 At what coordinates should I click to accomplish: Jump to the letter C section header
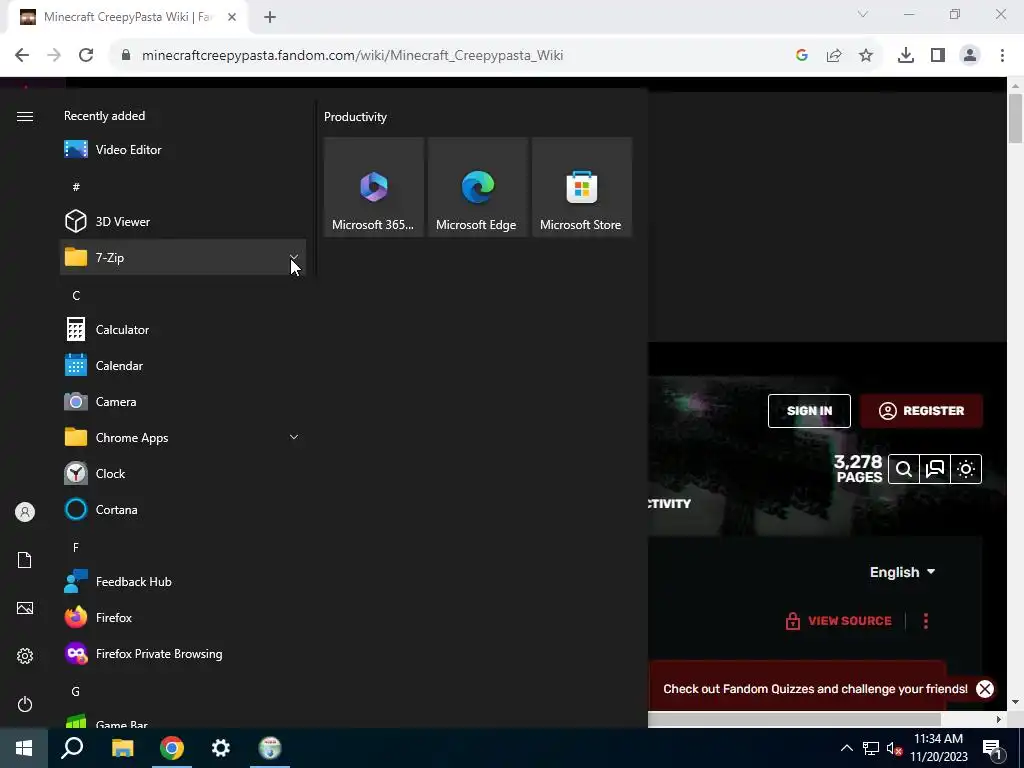tap(76, 296)
